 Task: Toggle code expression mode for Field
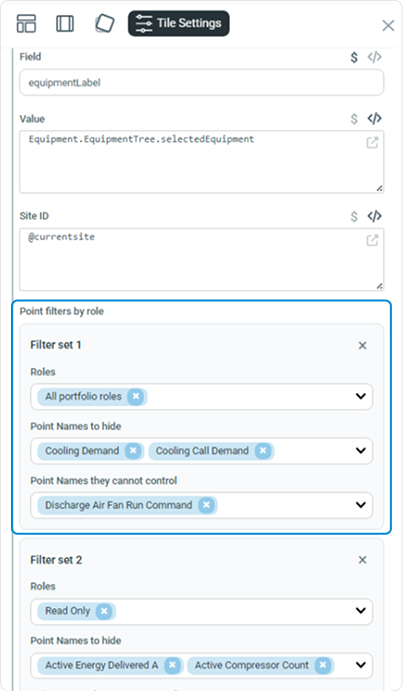[374, 57]
